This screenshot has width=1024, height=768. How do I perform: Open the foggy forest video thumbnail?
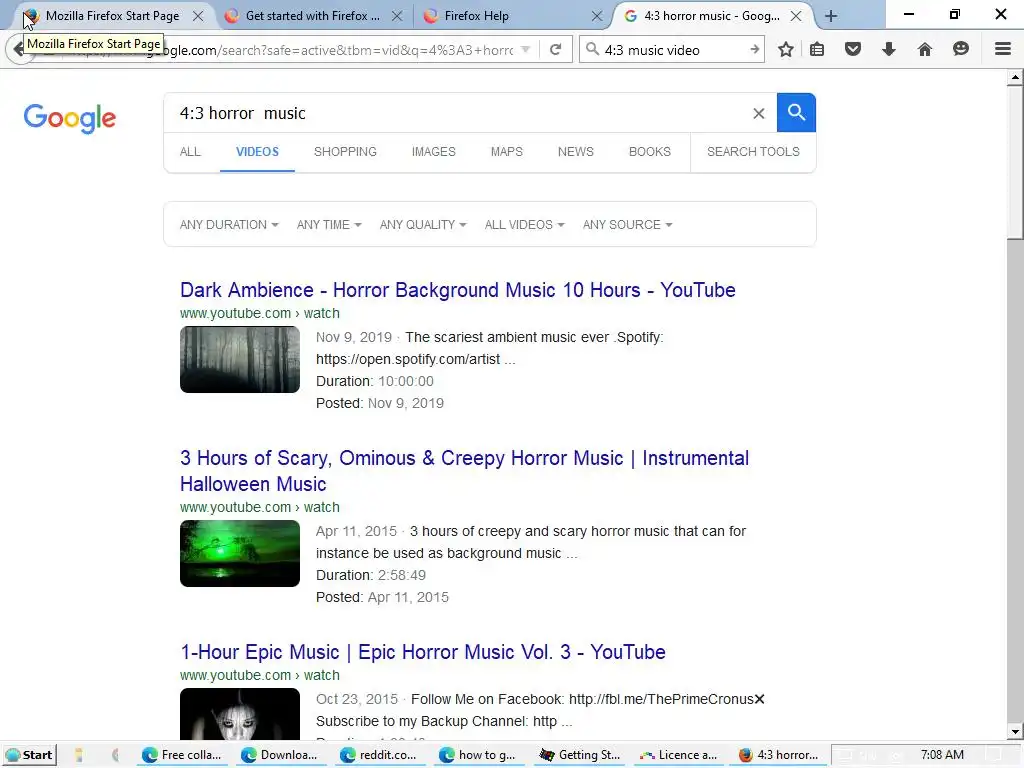[x=240, y=360]
